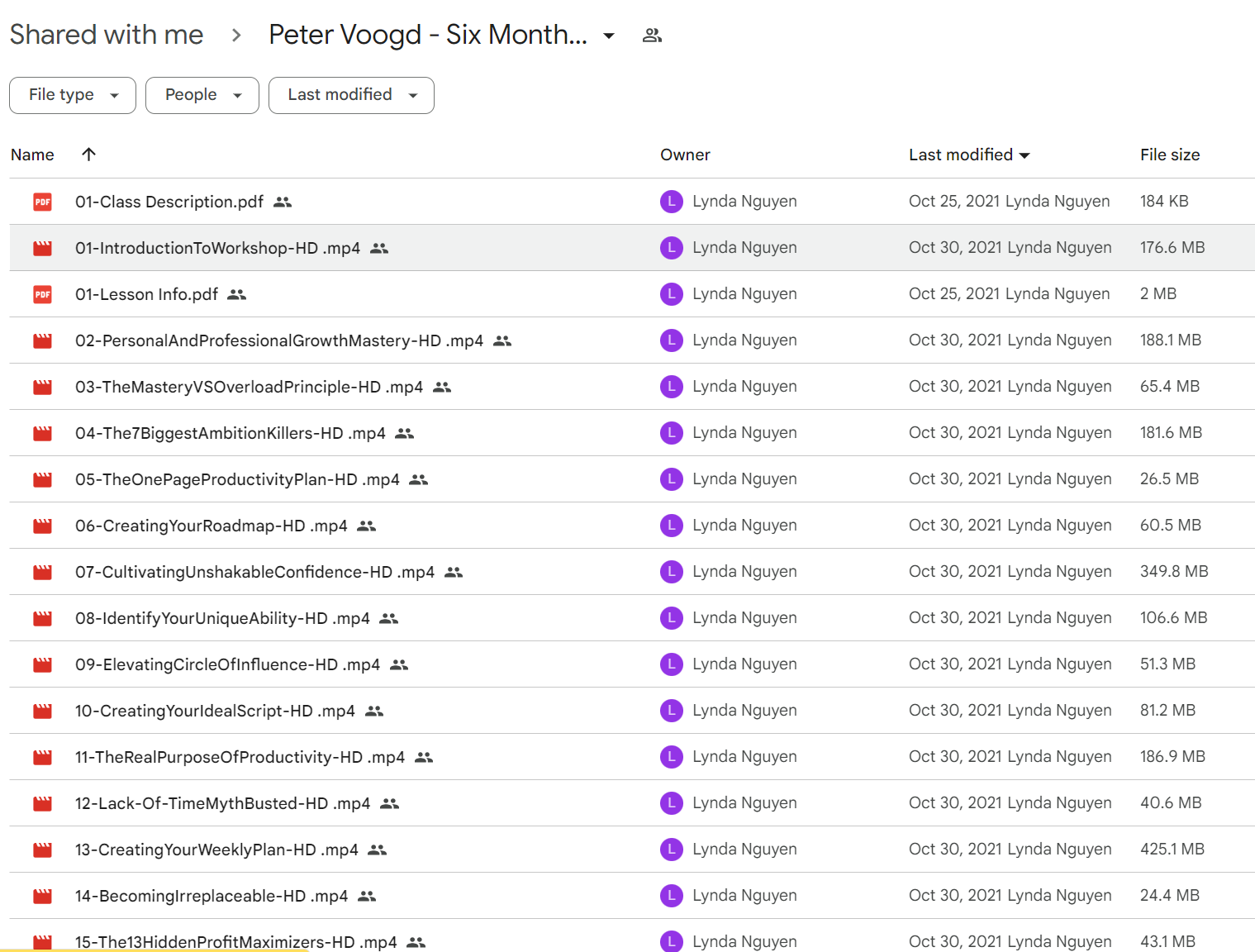Viewport: 1255px width, 952px height.
Task: Click video icon of 06-CreatingYourRoadmap
Action: point(42,526)
